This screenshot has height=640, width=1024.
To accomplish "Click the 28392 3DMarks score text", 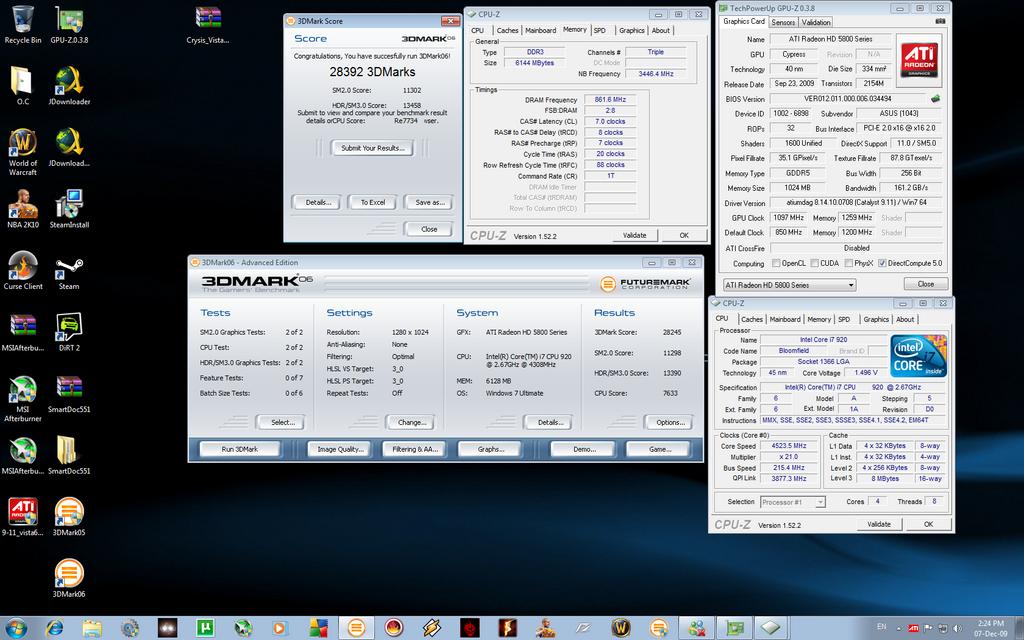I will (x=372, y=72).
